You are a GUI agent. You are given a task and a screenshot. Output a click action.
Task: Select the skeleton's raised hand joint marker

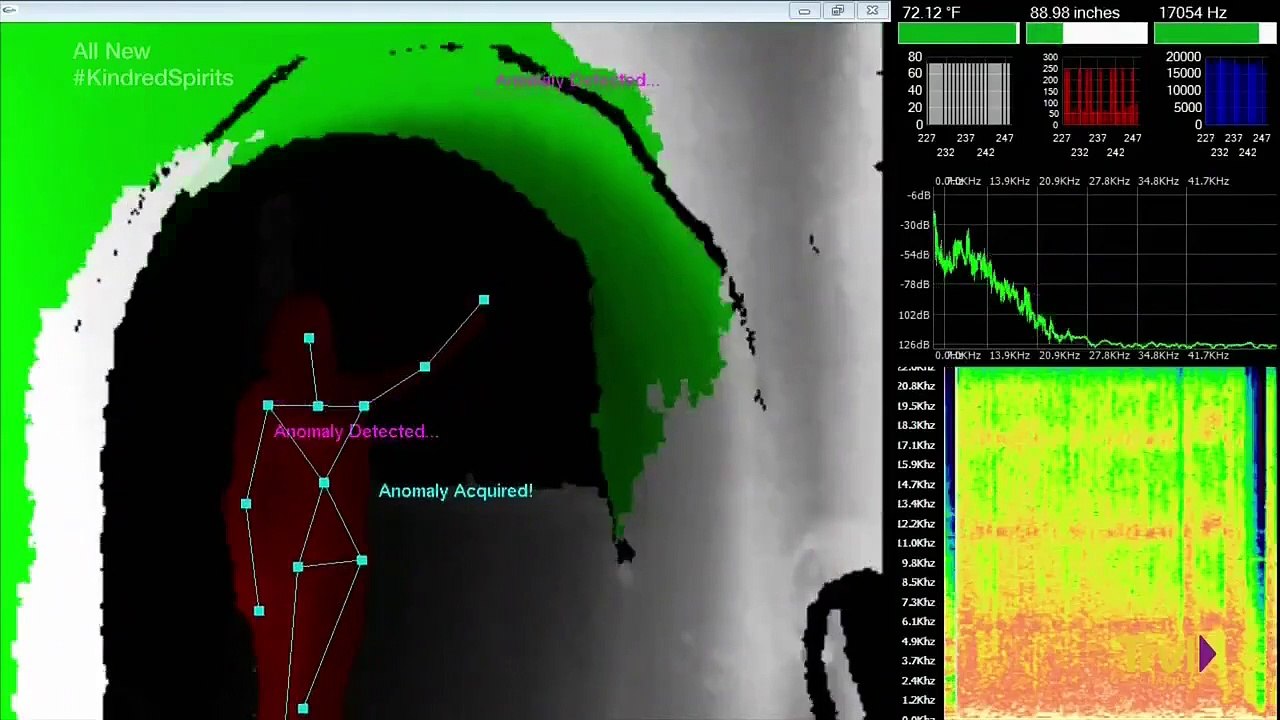tap(484, 300)
